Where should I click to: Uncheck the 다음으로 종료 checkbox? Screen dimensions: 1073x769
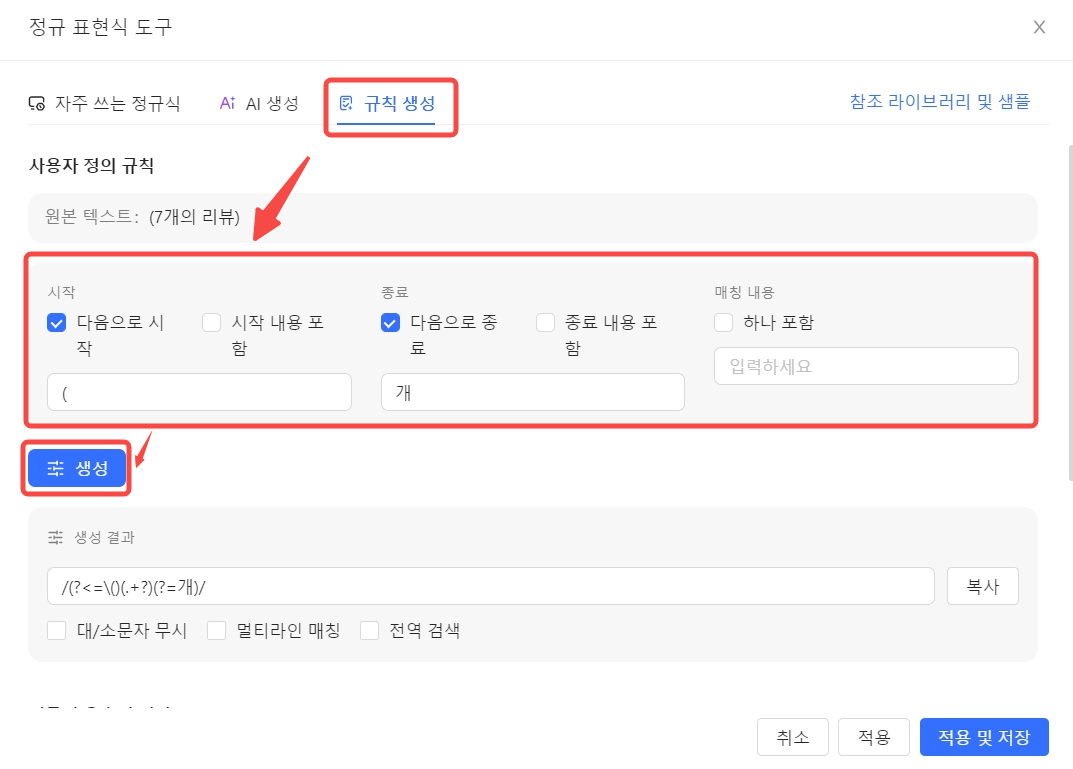[x=391, y=323]
